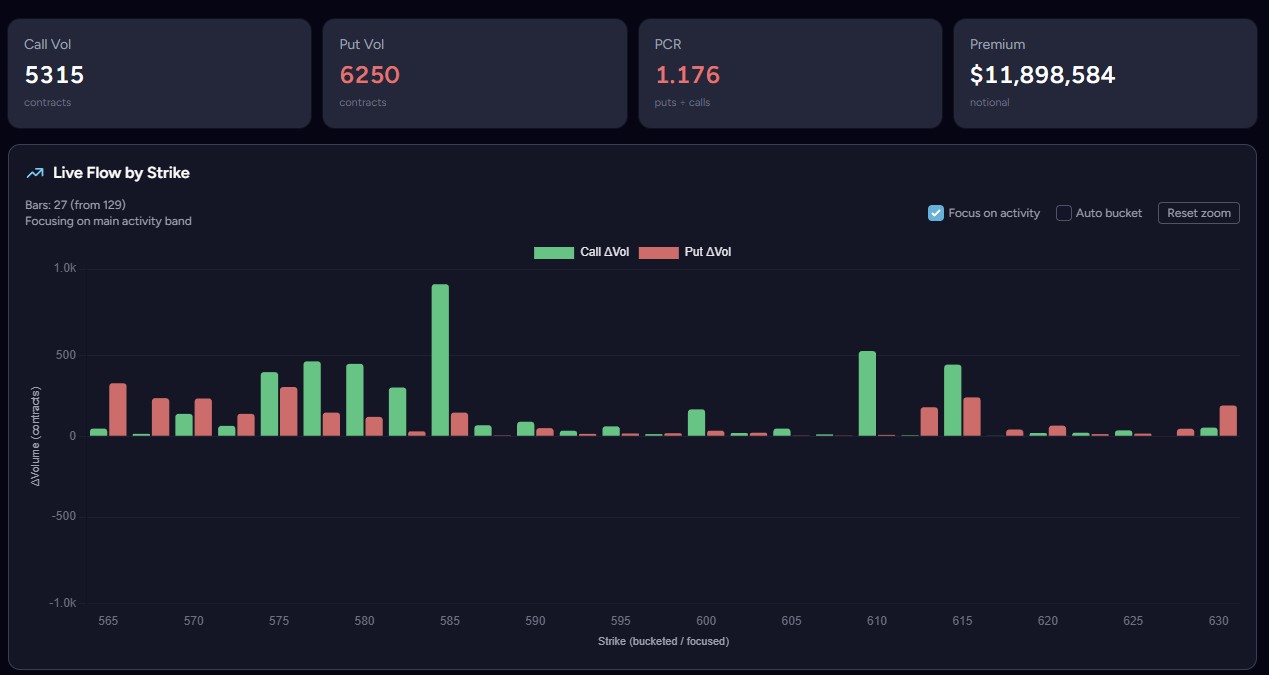The height and width of the screenshot is (675, 1269).
Task: Open the Premium notional stat card
Action: pos(1105,73)
